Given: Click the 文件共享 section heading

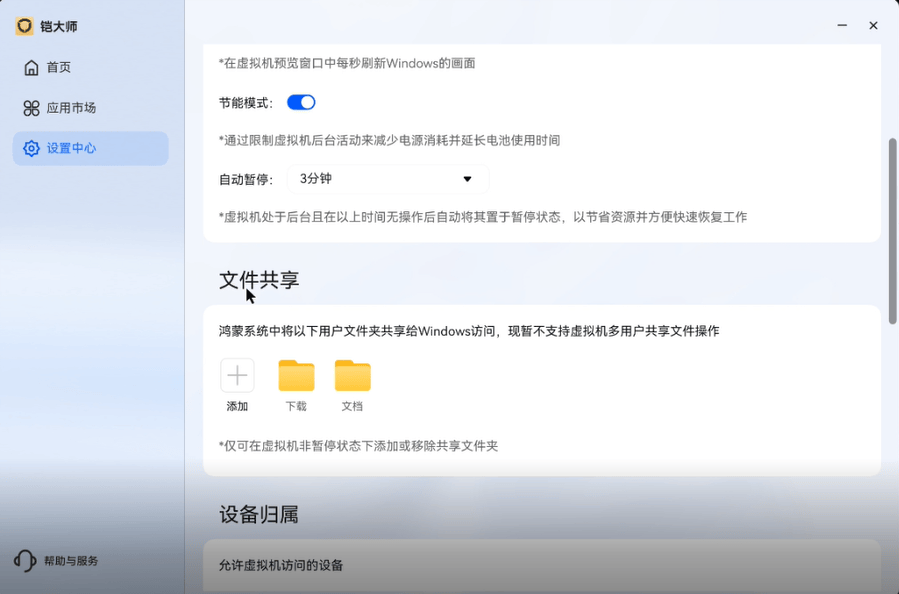Looking at the screenshot, I should (259, 280).
